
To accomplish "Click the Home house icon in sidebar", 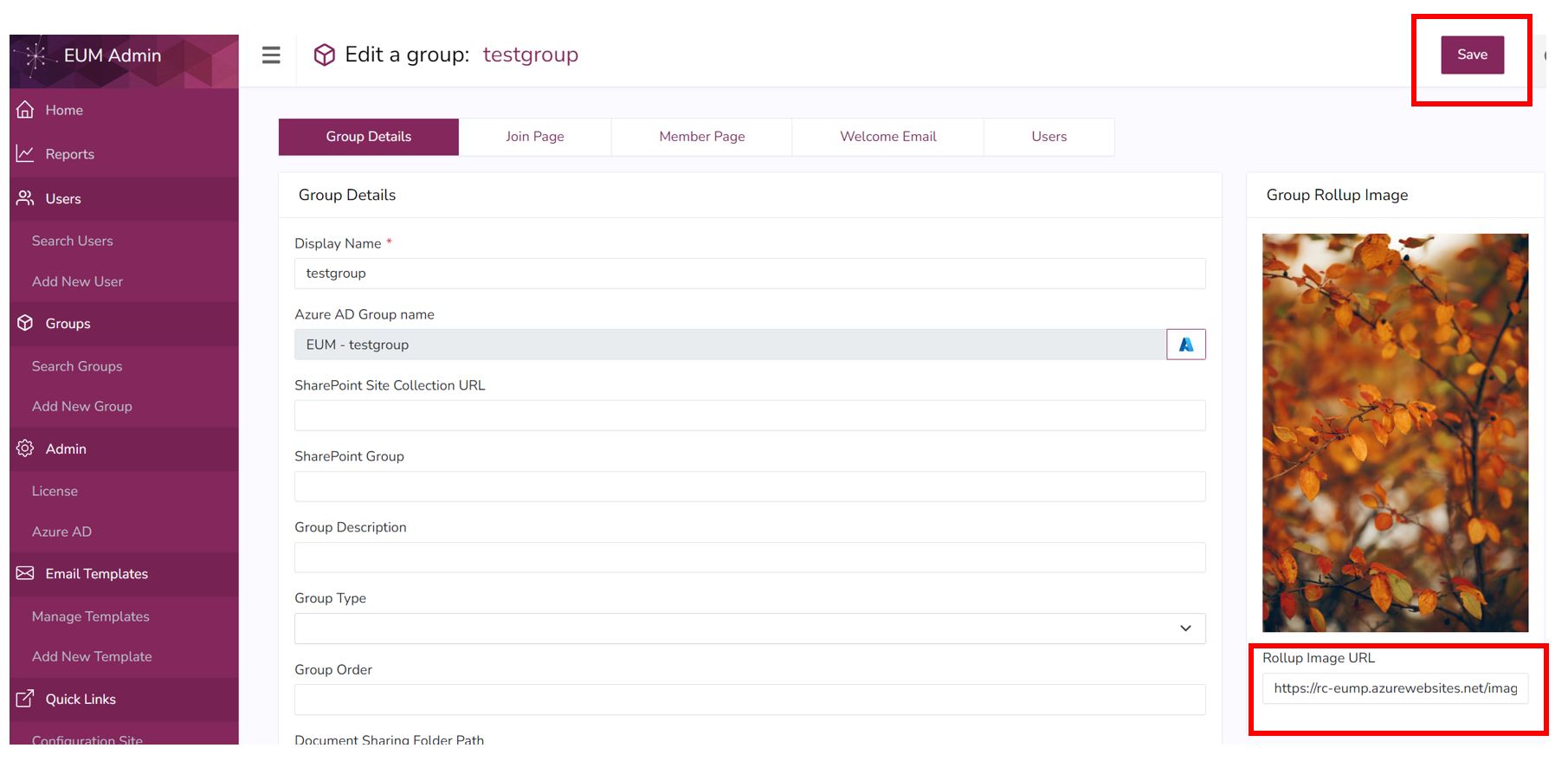I will [25, 110].
